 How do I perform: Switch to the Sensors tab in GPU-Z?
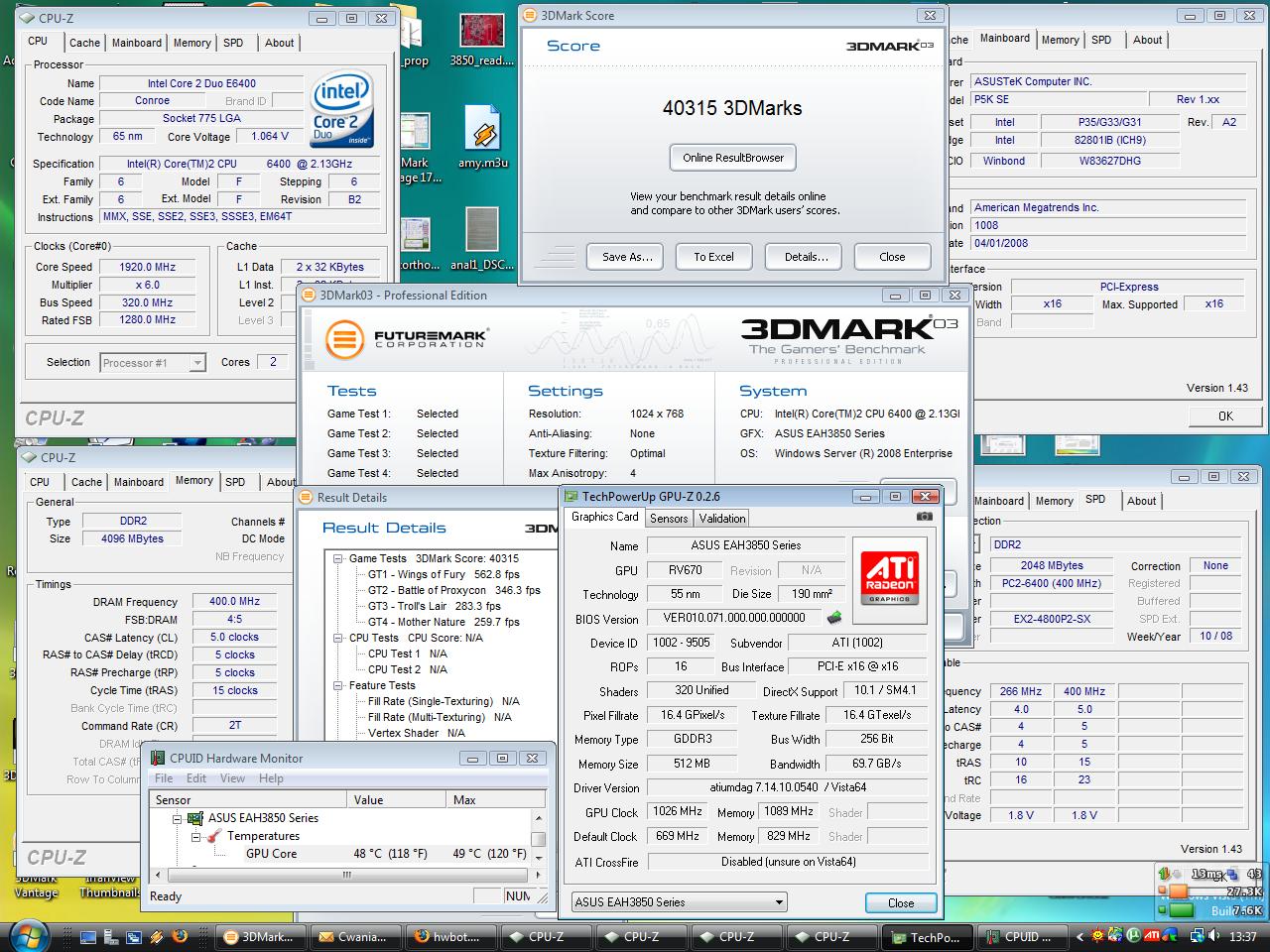669,519
